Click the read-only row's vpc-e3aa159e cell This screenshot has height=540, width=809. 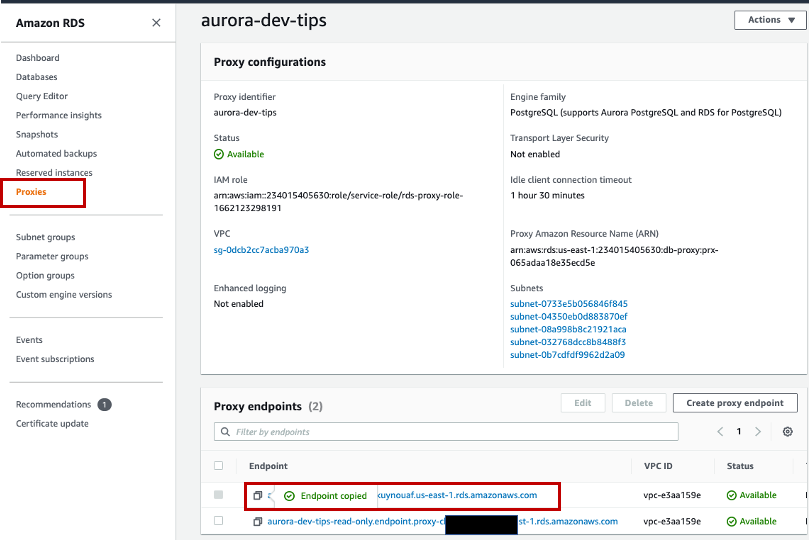click(x=672, y=521)
